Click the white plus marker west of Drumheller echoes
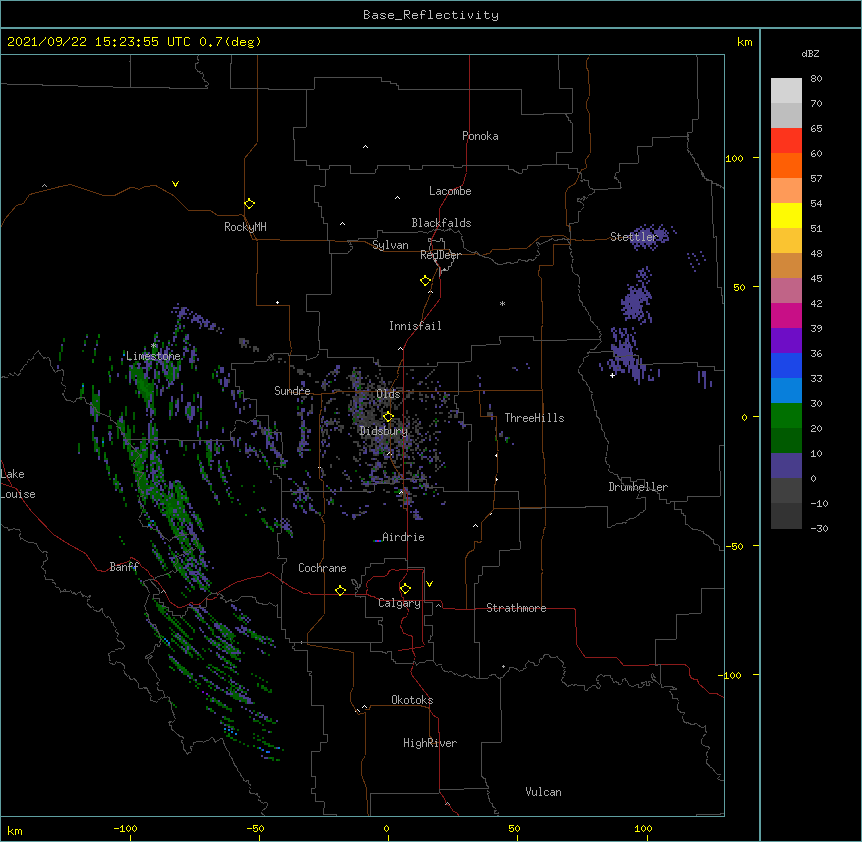The width and height of the screenshot is (862, 842). point(612,375)
